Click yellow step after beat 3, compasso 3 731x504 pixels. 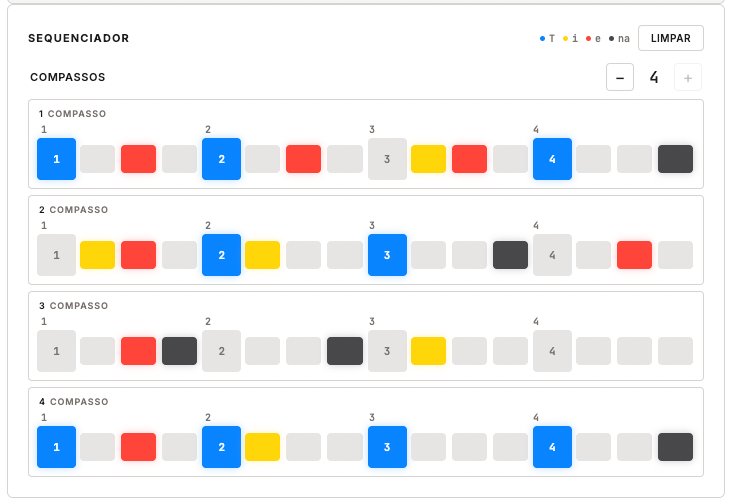click(428, 351)
